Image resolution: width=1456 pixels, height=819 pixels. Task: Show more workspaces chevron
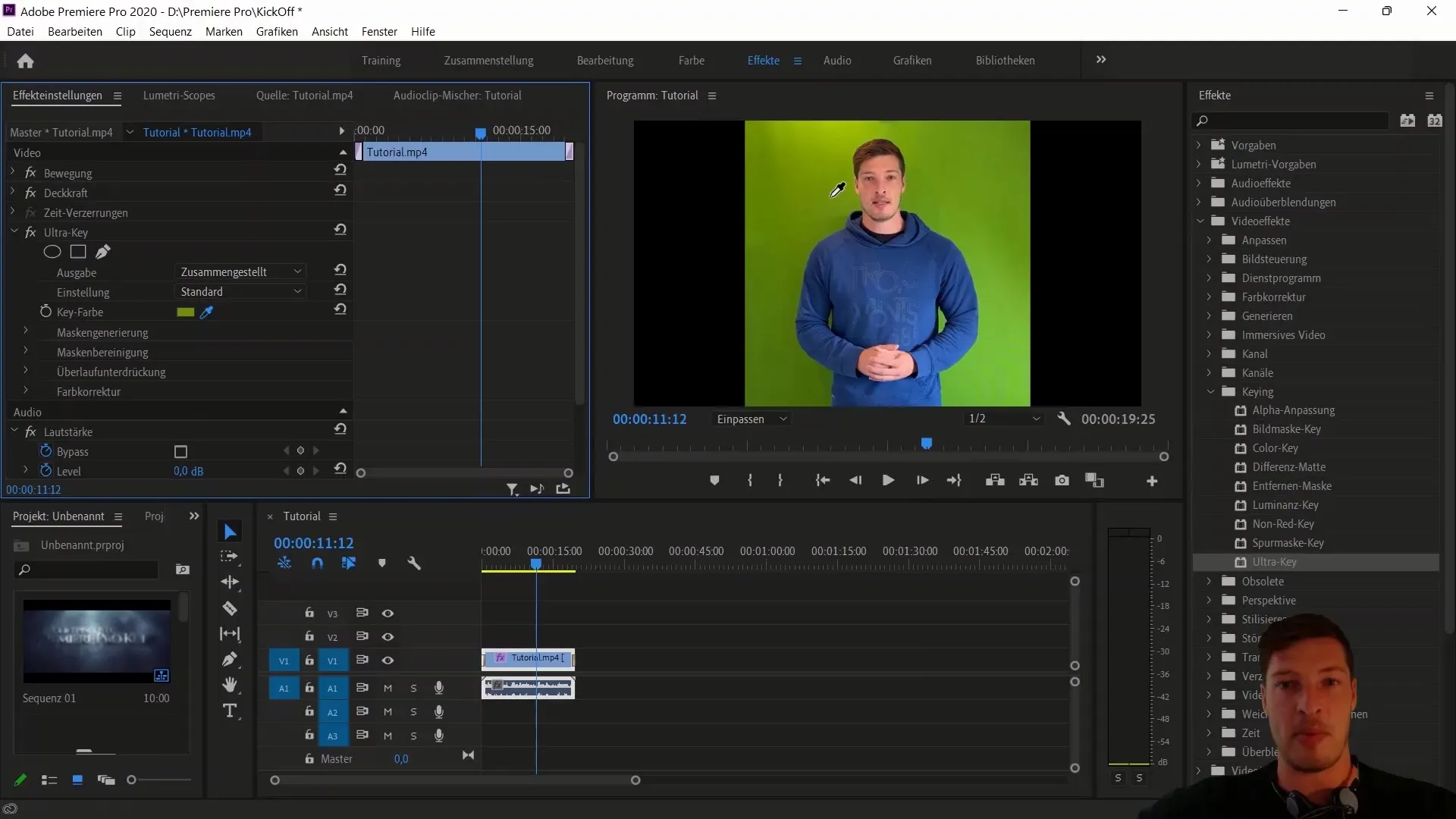(1101, 60)
